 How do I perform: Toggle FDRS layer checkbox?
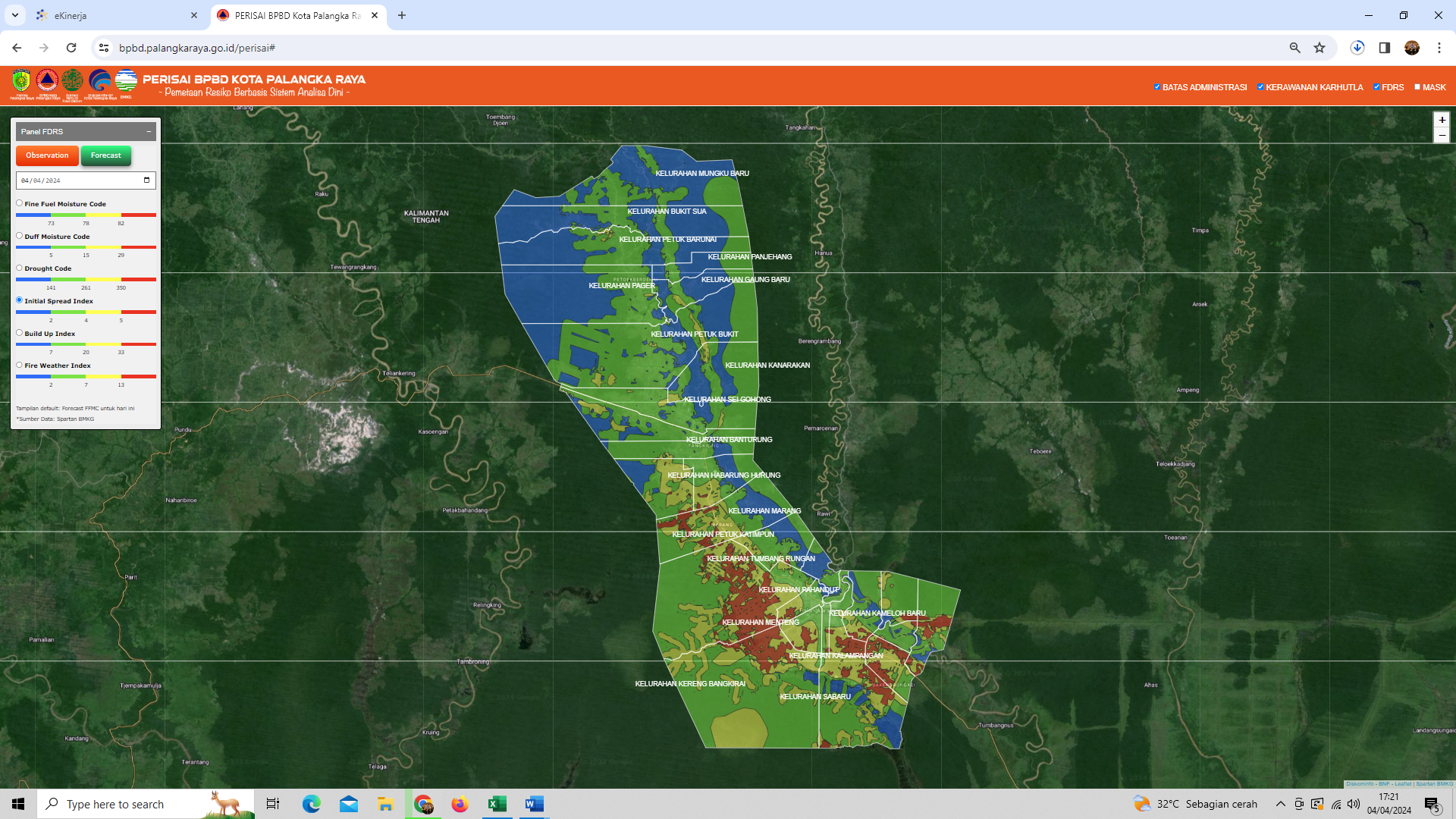point(1376,86)
